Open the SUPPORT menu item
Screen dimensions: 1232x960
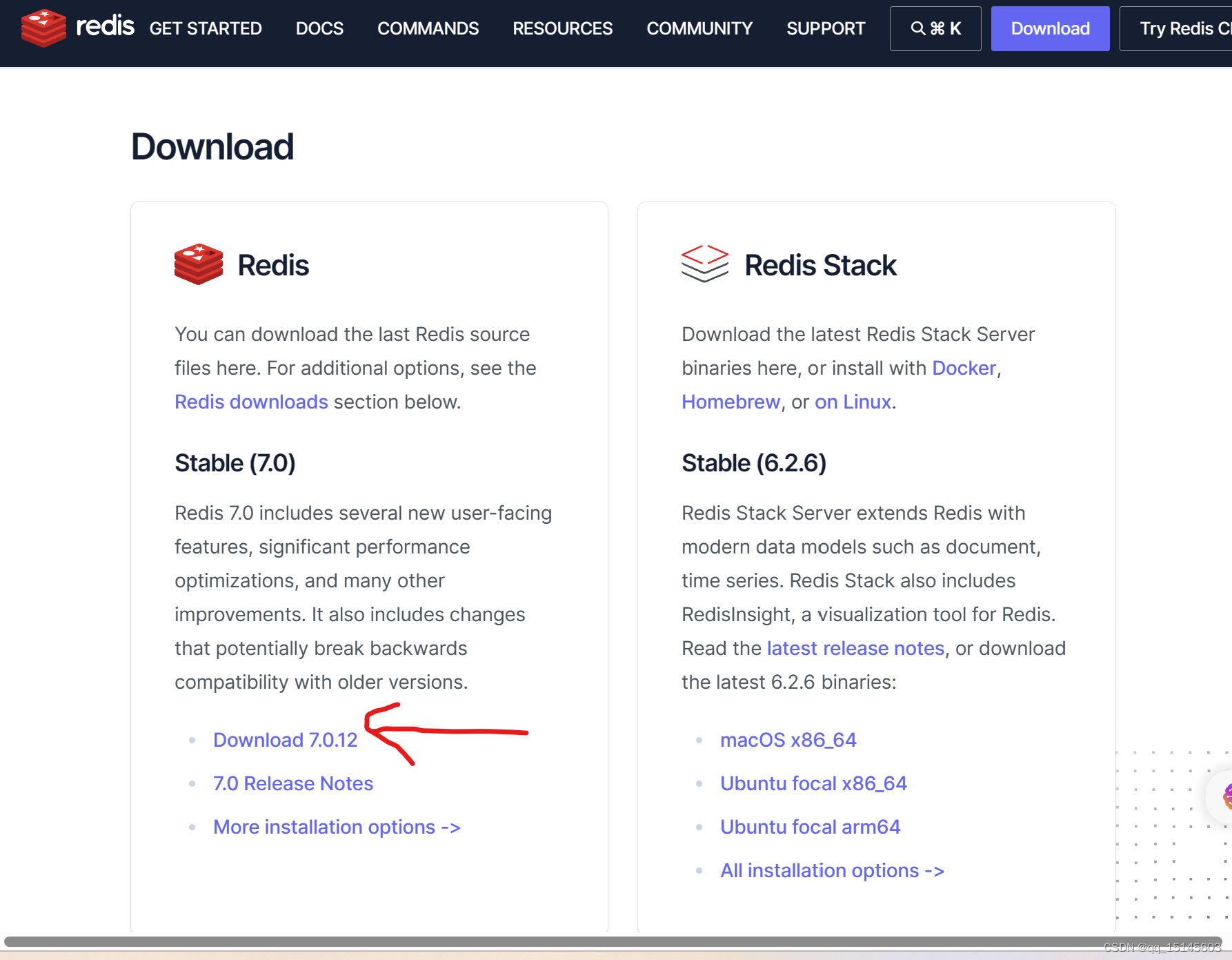click(x=826, y=28)
